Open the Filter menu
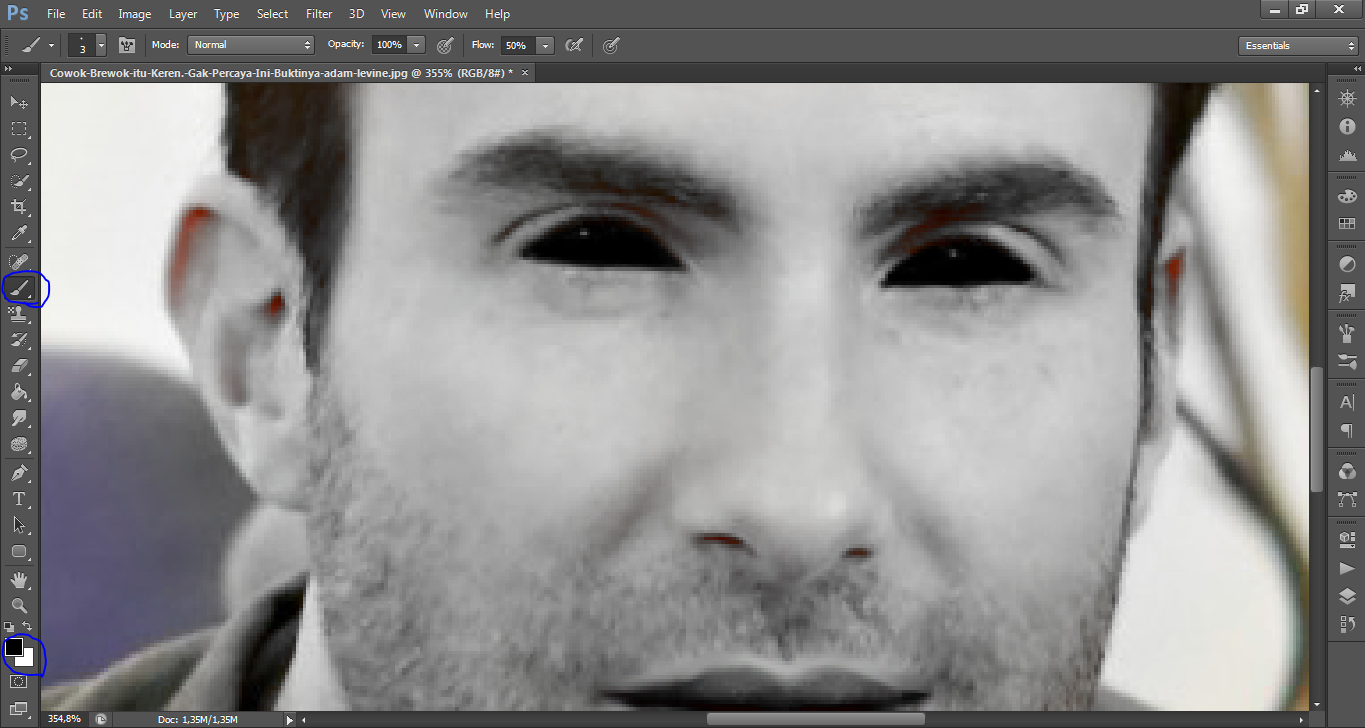The image size is (1365, 728). tap(319, 14)
